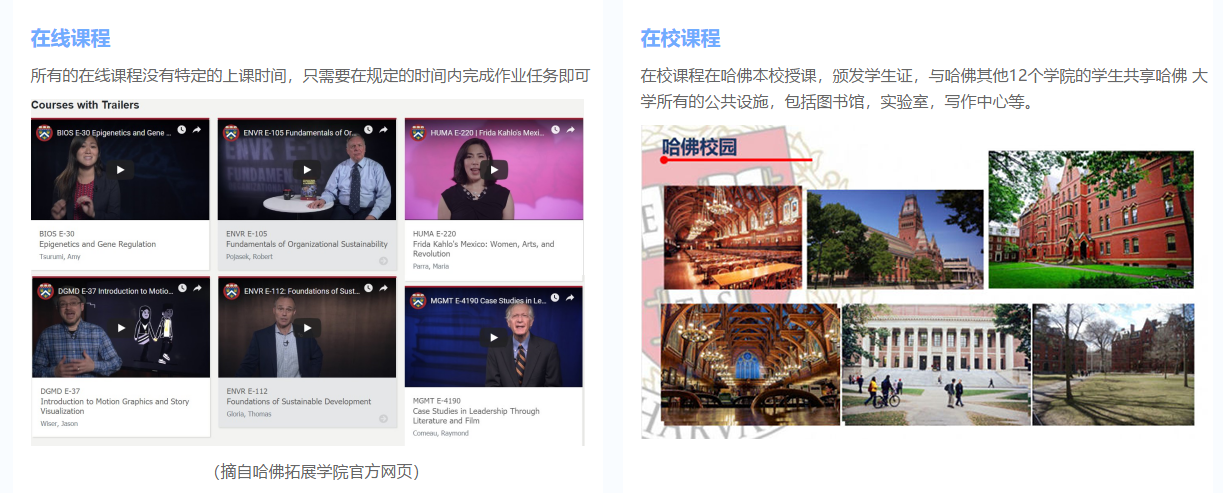This screenshot has height=493, width=1223.
Task: Select 'Fundamentals of Organizational Sustainability' course name
Action: [x=307, y=244]
